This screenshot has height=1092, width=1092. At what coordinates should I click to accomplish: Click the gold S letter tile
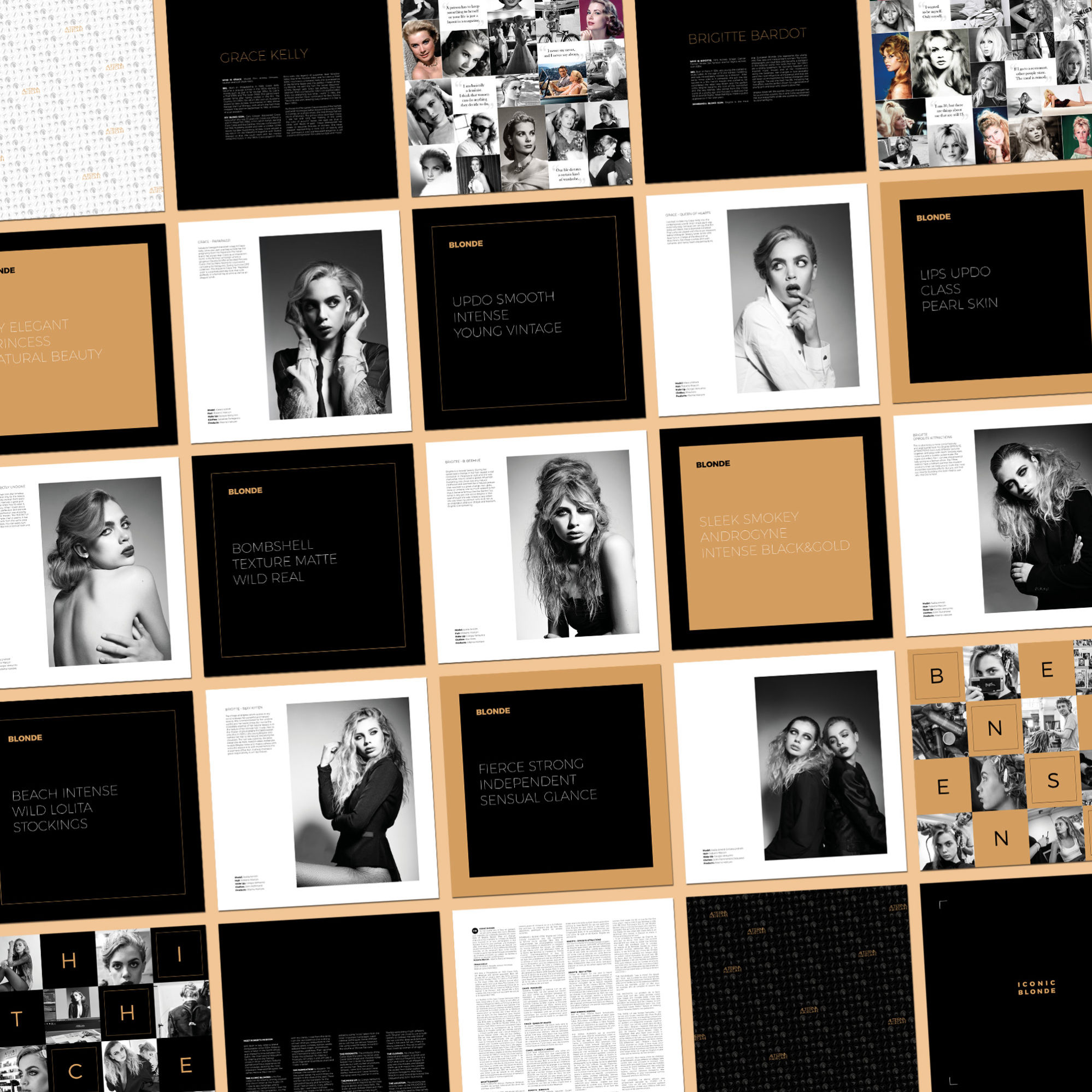(x=1053, y=780)
